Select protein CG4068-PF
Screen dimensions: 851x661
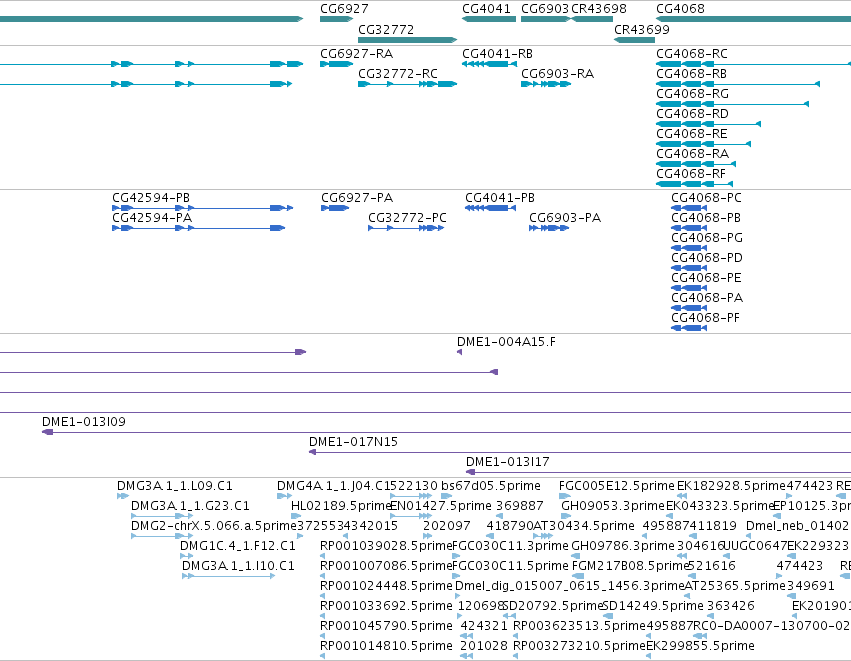pyautogui.click(x=706, y=318)
